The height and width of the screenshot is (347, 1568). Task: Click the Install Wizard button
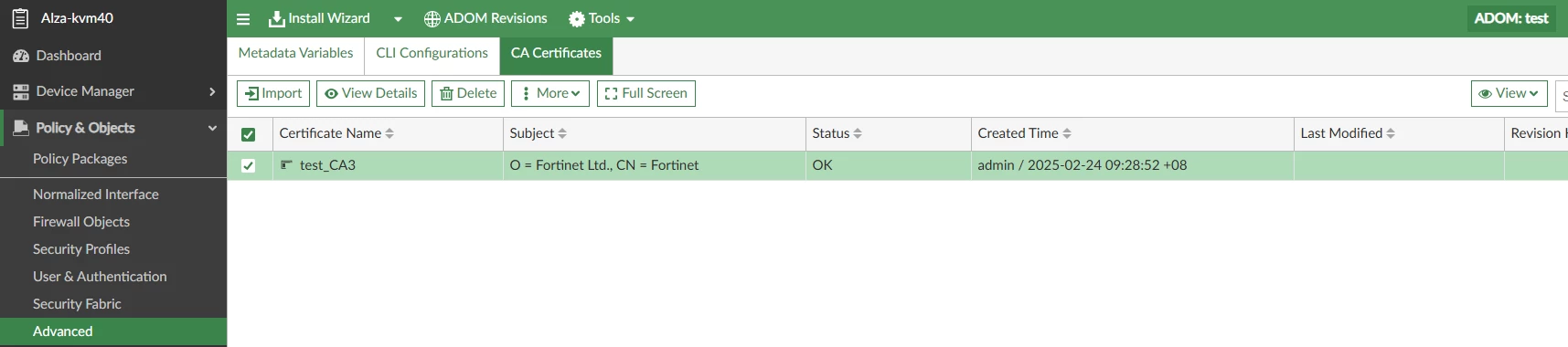click(319, 18)
